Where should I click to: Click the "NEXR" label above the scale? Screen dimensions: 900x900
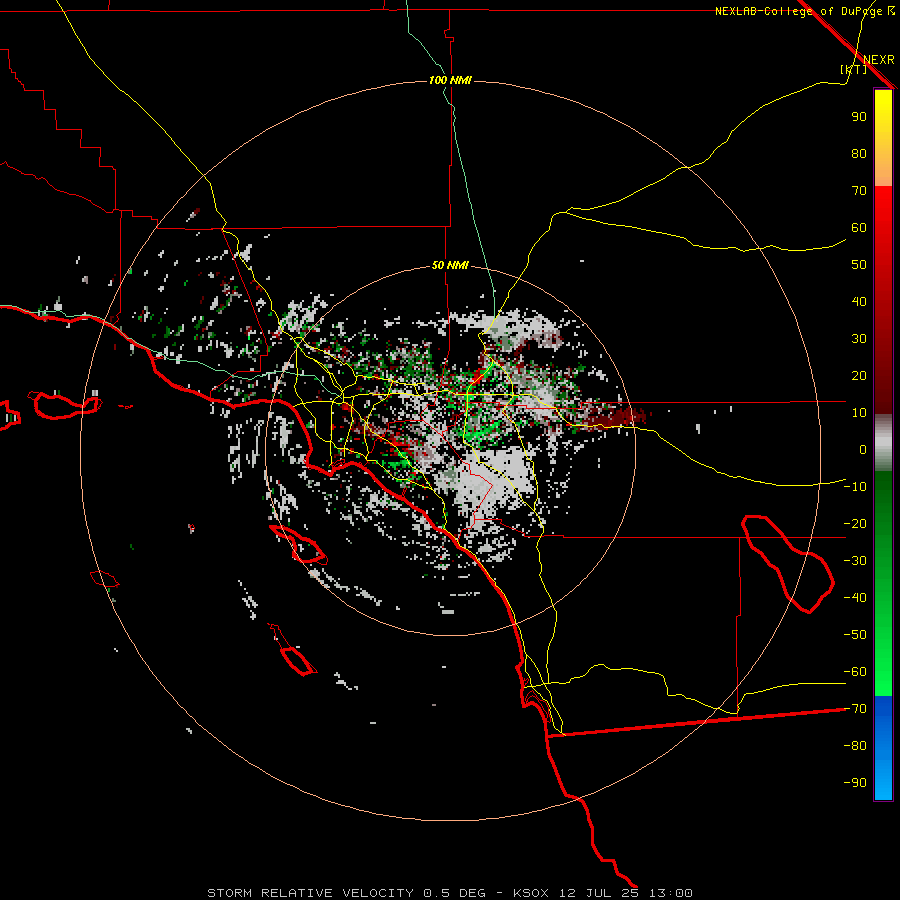[x=879, y=60]
